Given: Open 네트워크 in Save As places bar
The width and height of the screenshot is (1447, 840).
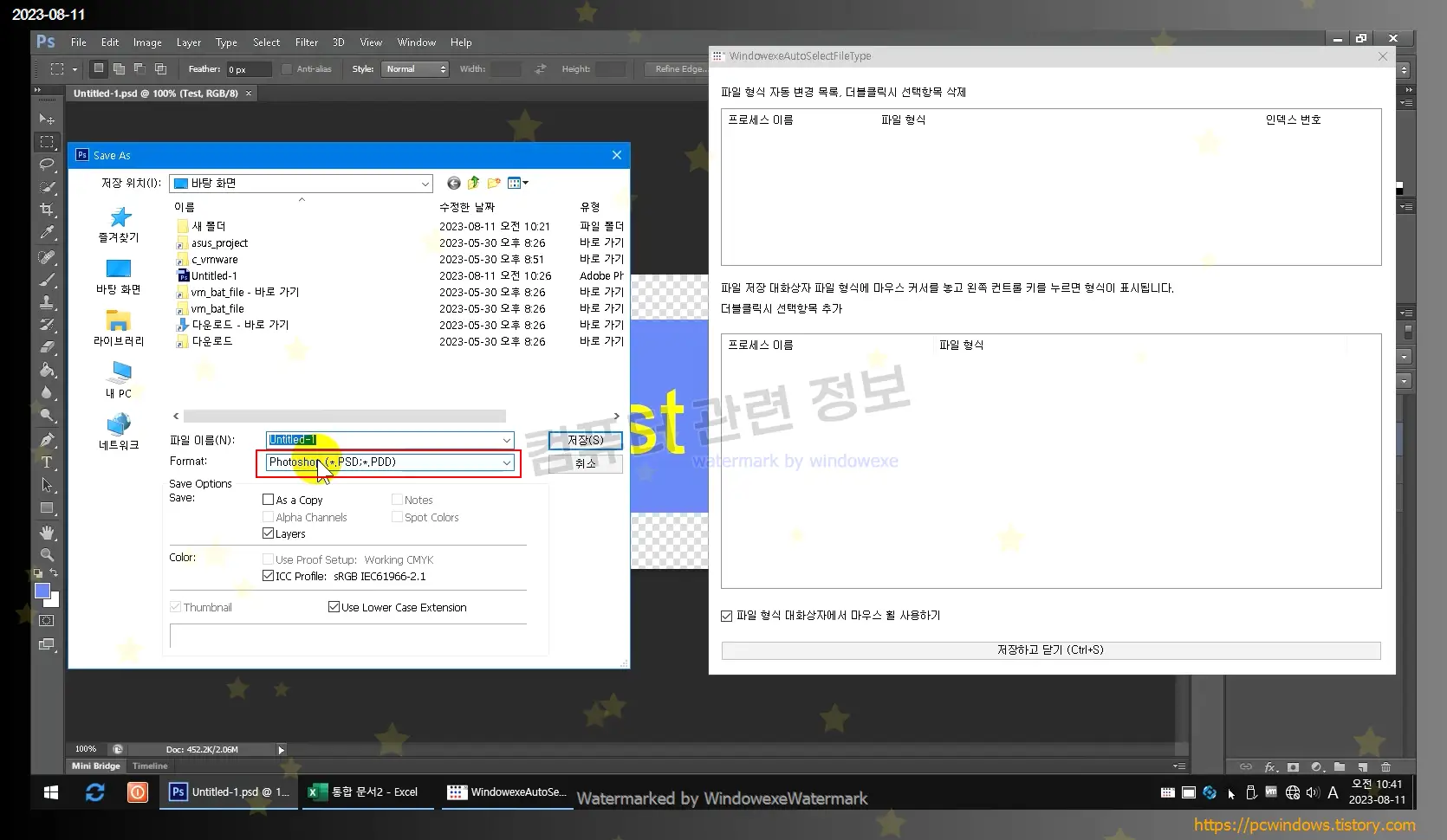Looking at the screenshot, I should (x=119, y=431).
